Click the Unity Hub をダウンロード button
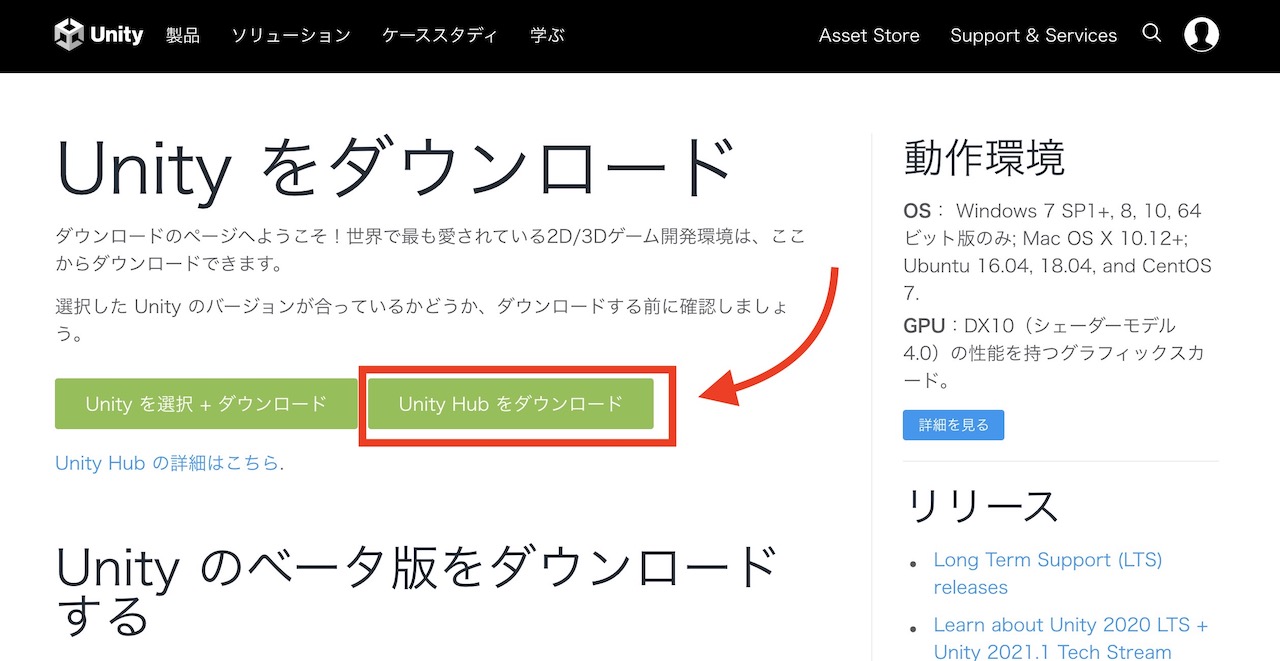 point(512,404)
